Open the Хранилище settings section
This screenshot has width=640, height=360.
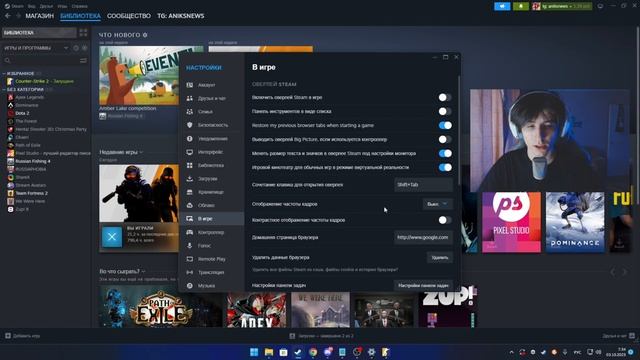click(x=211, y=192)
